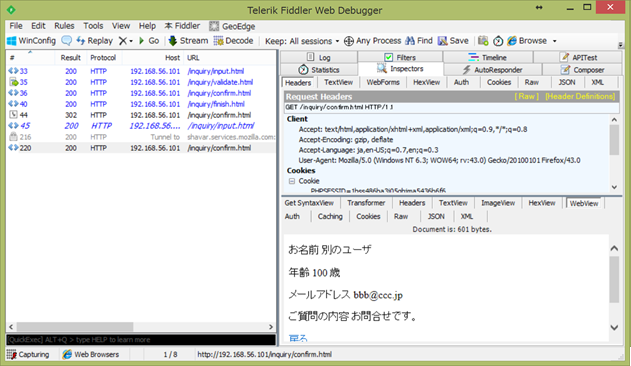Click the WebView scroll up arrow
Image resolution: width=631 pixels, height=366 pixels.
pos(614,248)
